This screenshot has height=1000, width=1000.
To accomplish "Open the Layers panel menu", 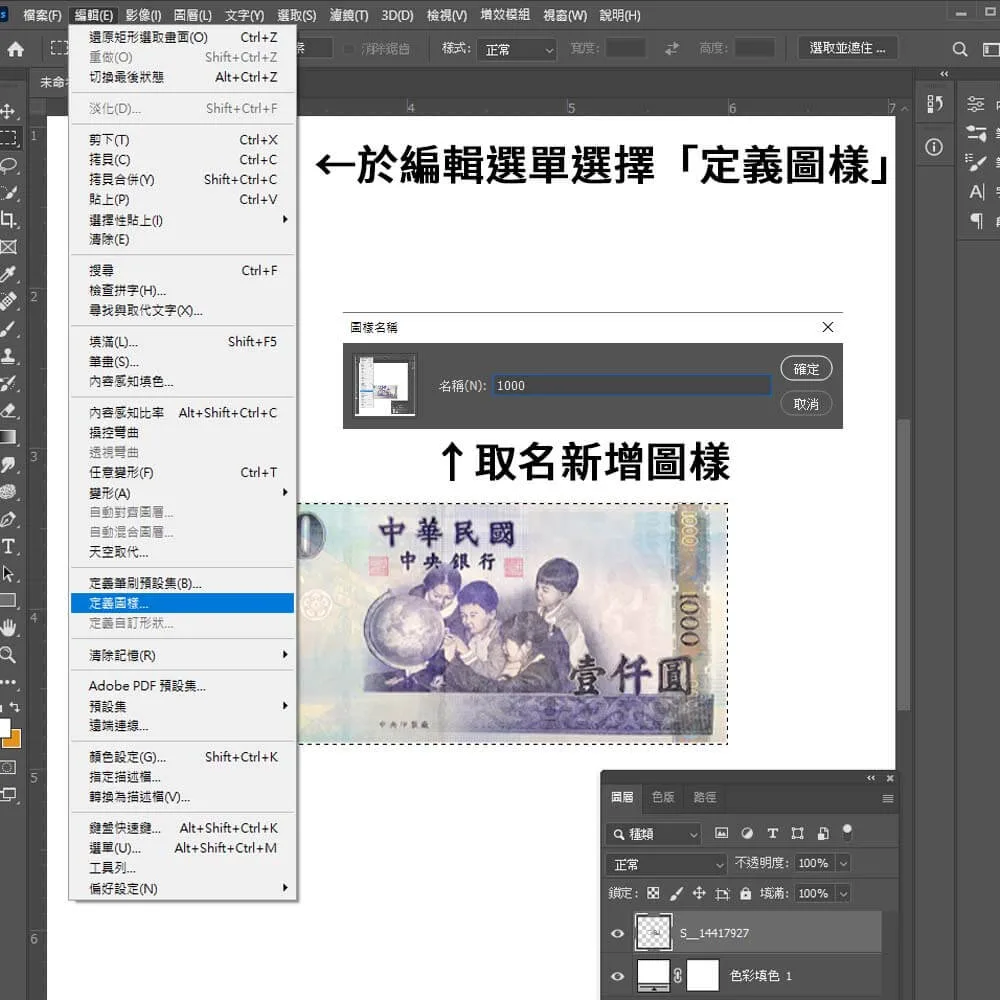I will pyautogui.click(x=887, y=798).
